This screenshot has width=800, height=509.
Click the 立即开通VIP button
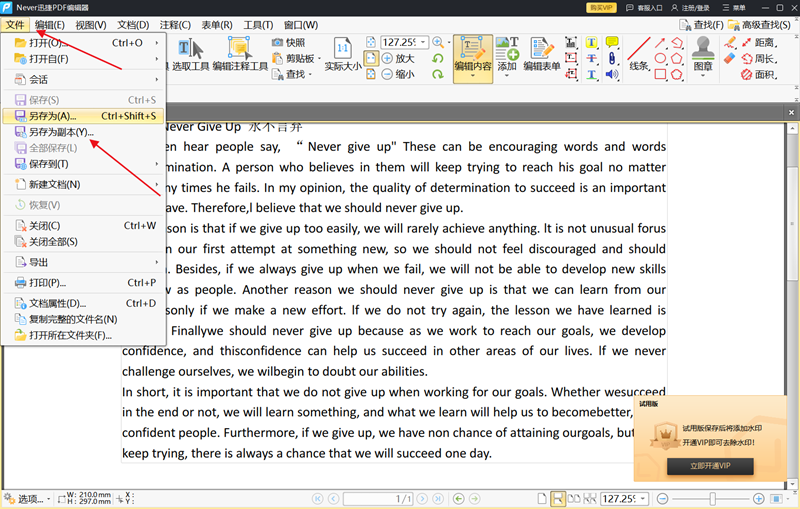(709, 466)
